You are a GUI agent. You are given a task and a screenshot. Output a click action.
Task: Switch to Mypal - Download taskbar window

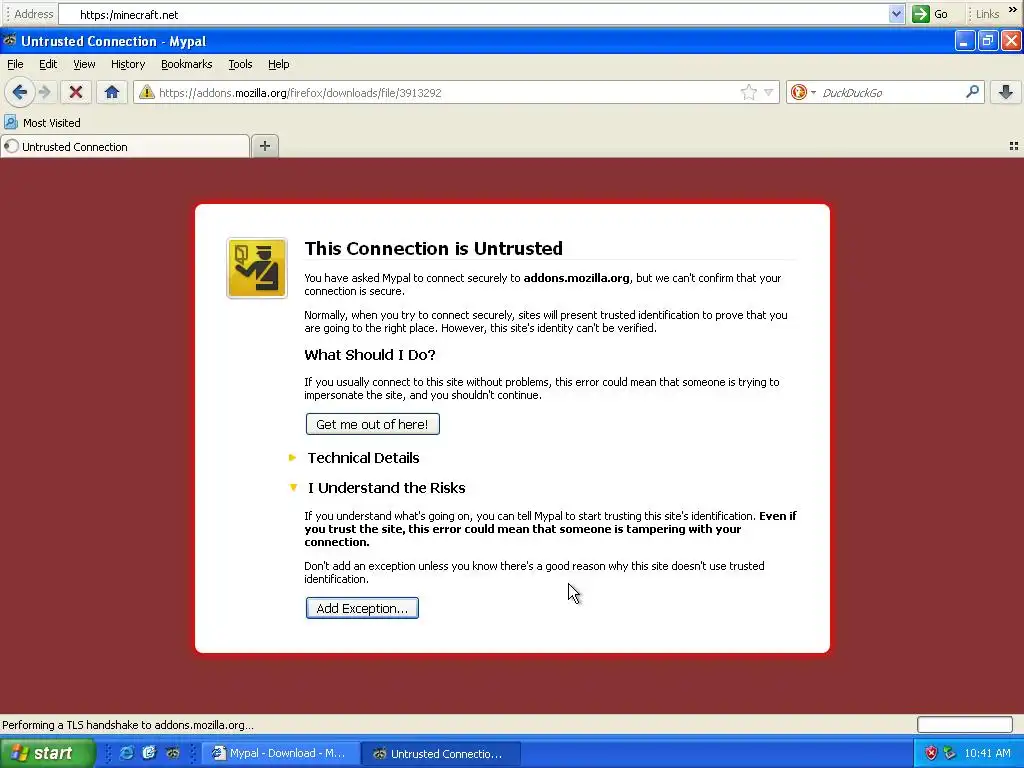click(280, 753)
